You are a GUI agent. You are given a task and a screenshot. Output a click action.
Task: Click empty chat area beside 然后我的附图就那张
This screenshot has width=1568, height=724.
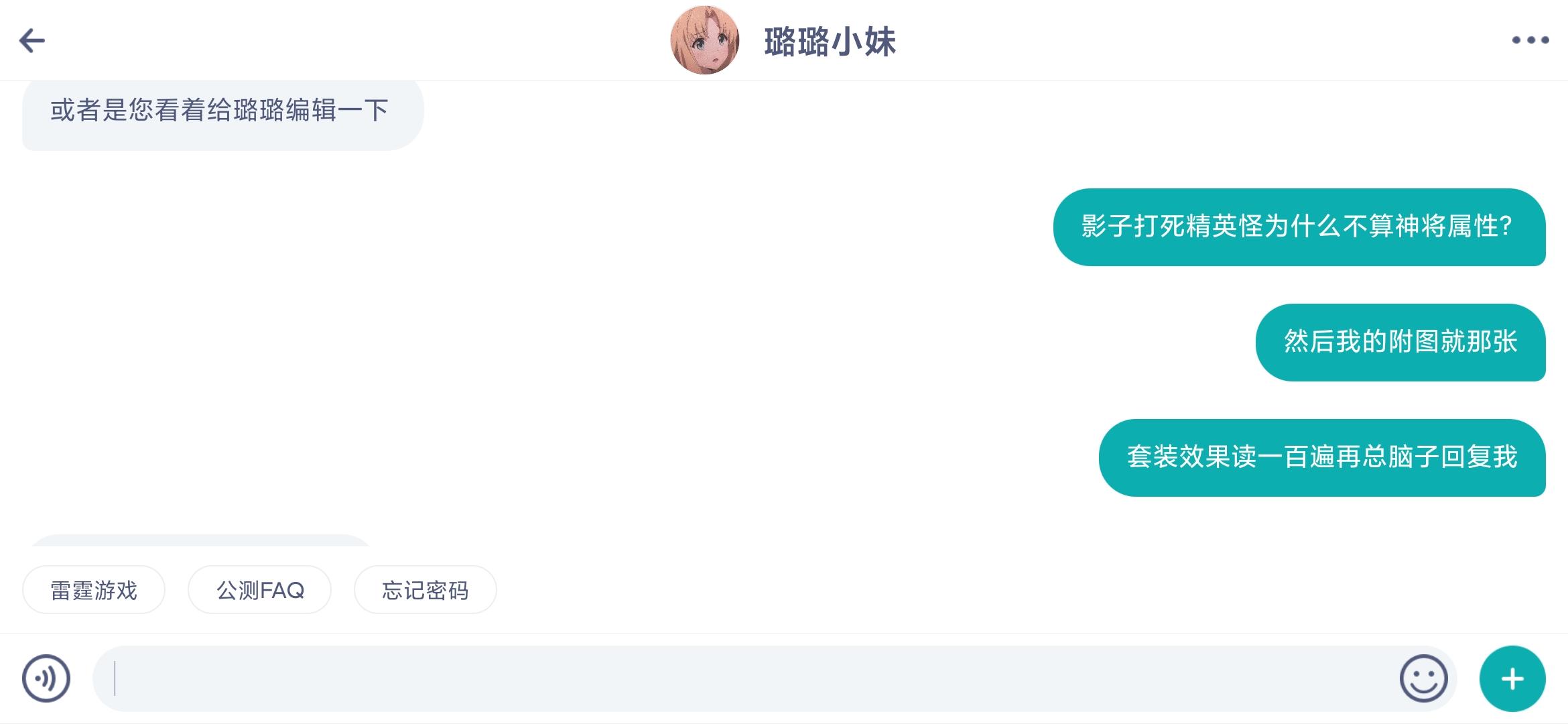pos(603,343)
